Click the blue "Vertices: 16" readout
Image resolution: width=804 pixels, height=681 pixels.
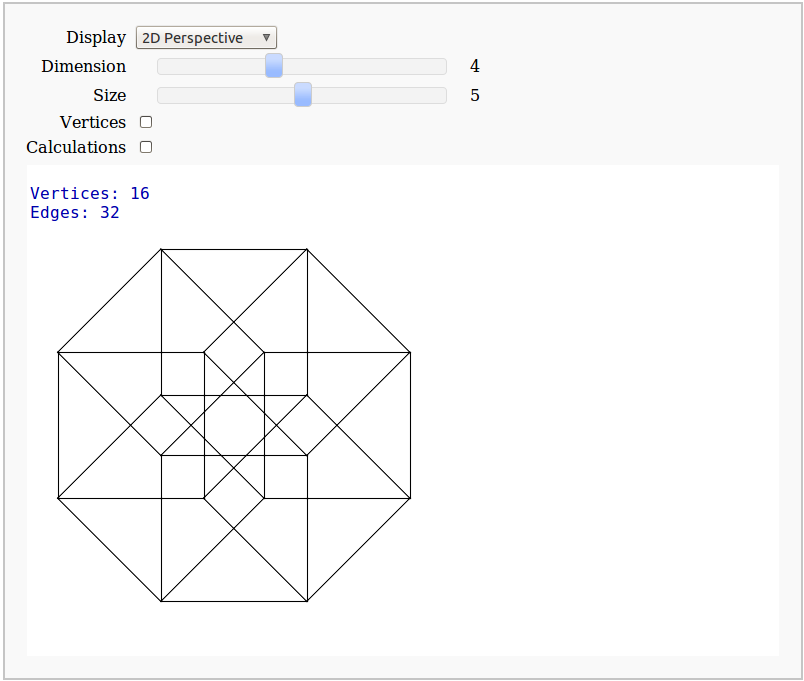[x=90, y=193]
